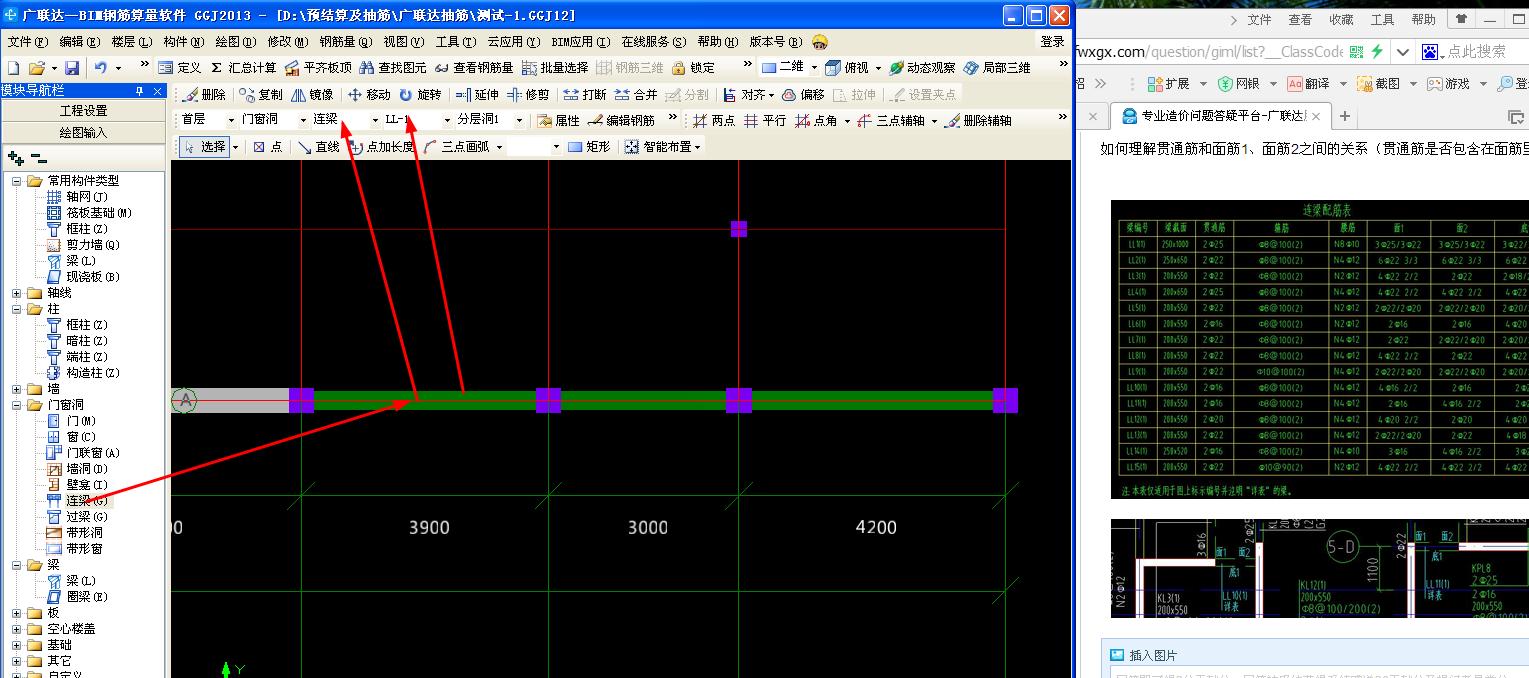This screenshot has width=1529, height=678.
Task: Open the 钢筋量 menu
Action: click(345, 42)
